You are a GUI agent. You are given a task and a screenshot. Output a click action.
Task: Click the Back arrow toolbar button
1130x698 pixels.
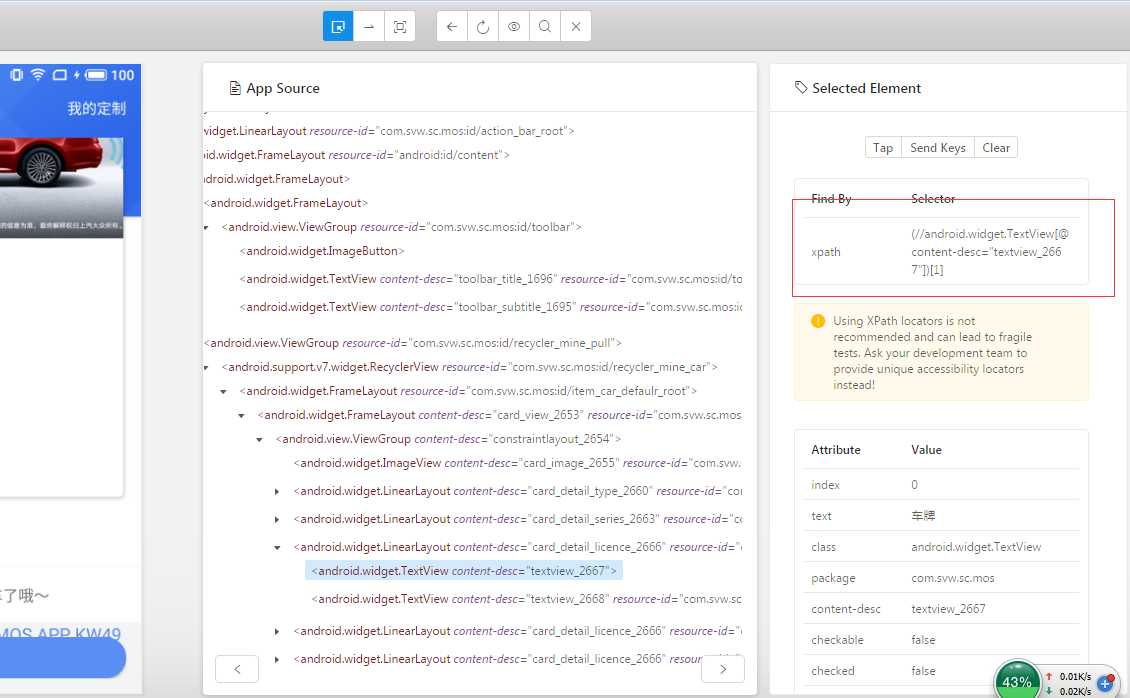click(452, 27)
